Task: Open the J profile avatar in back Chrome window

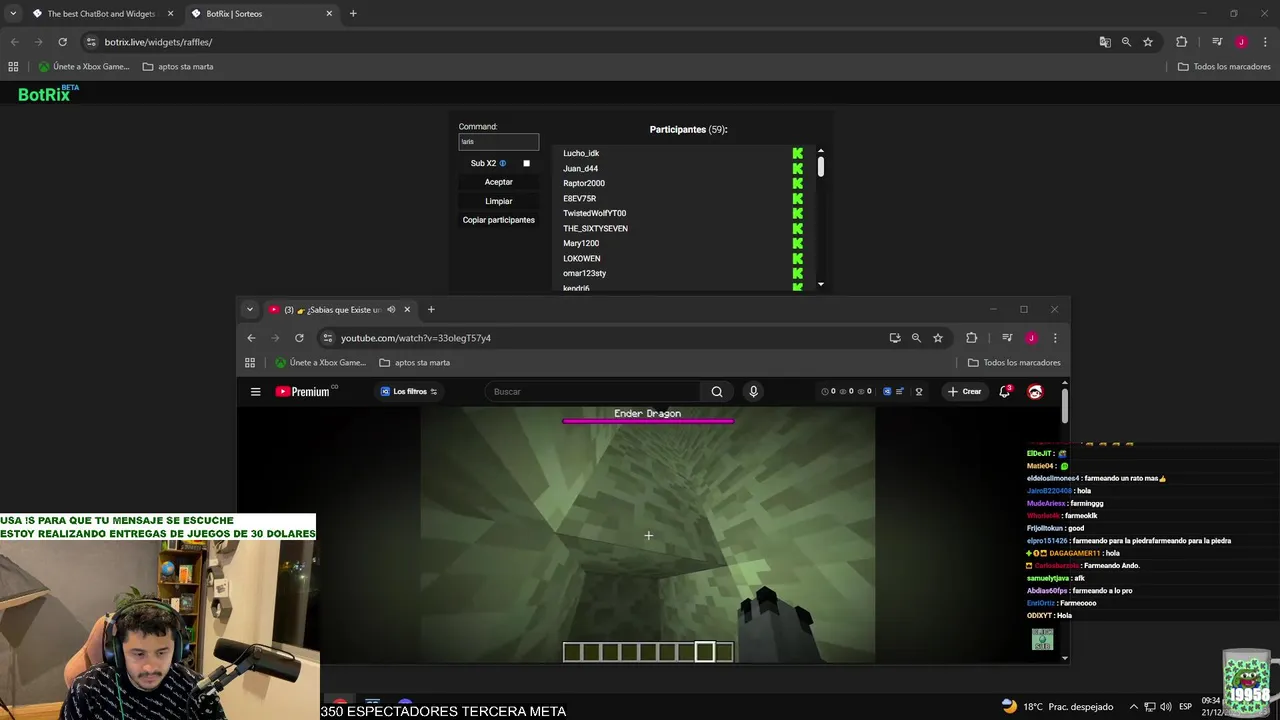Action: coord(1241,42)
